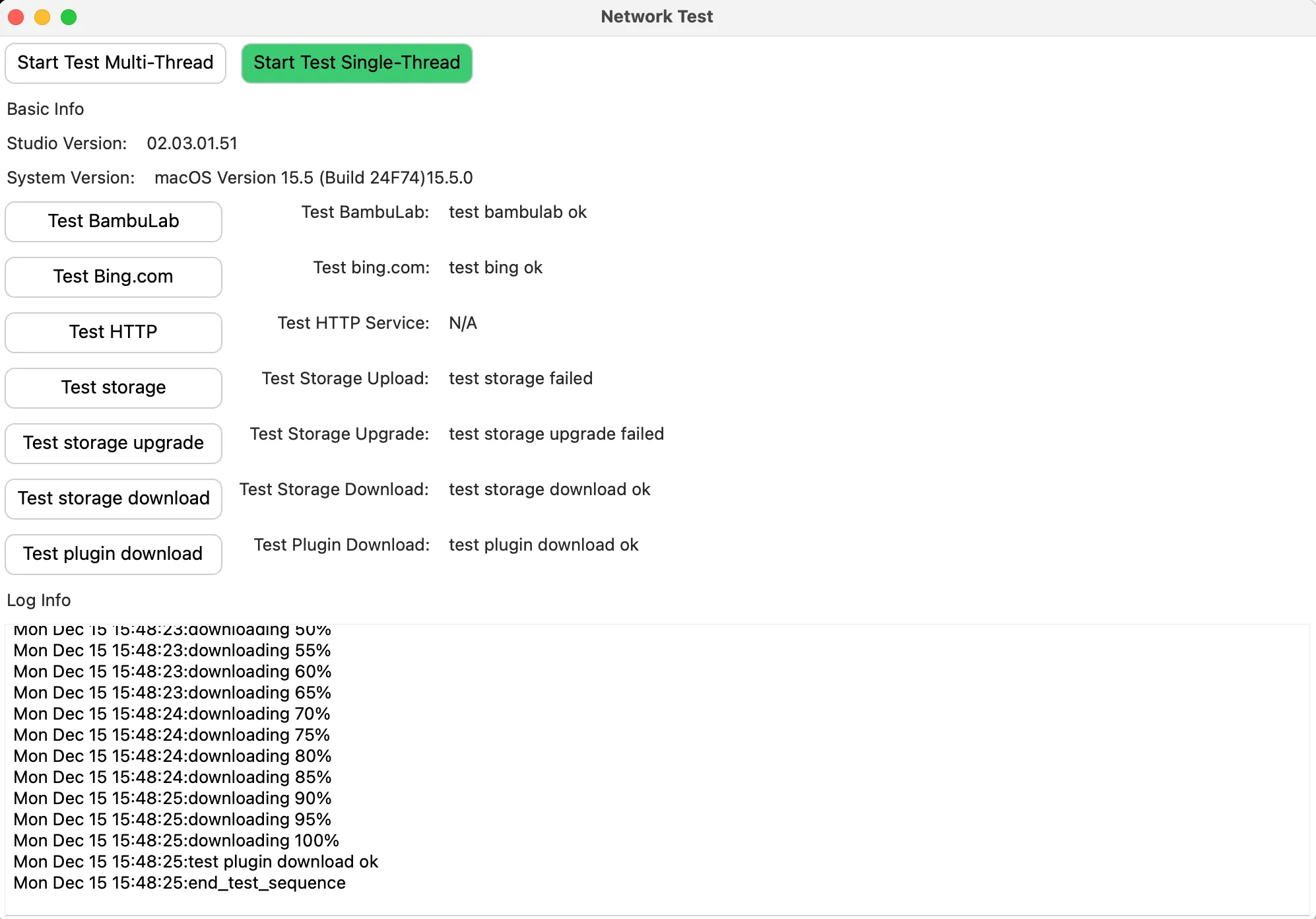The height and width of the screenshot is (919, 1316).
Task: Click the N/A HTTP Service result
Action: [463, 323]
